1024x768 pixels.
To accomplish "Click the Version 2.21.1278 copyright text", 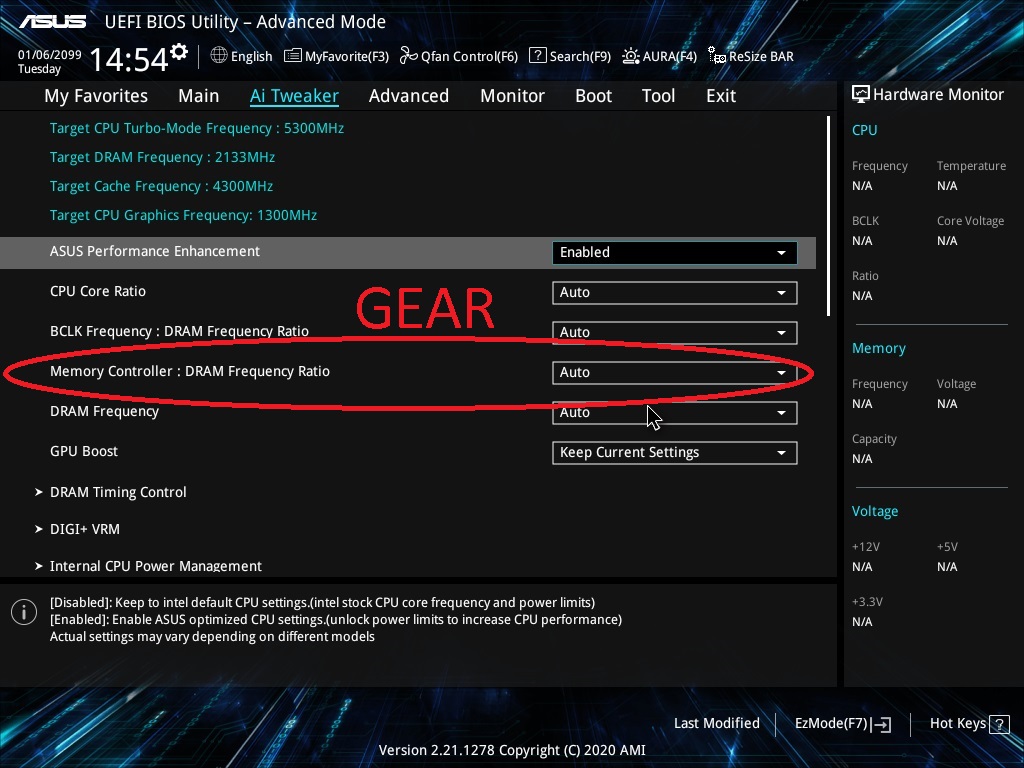I will (x=512, y=750).
